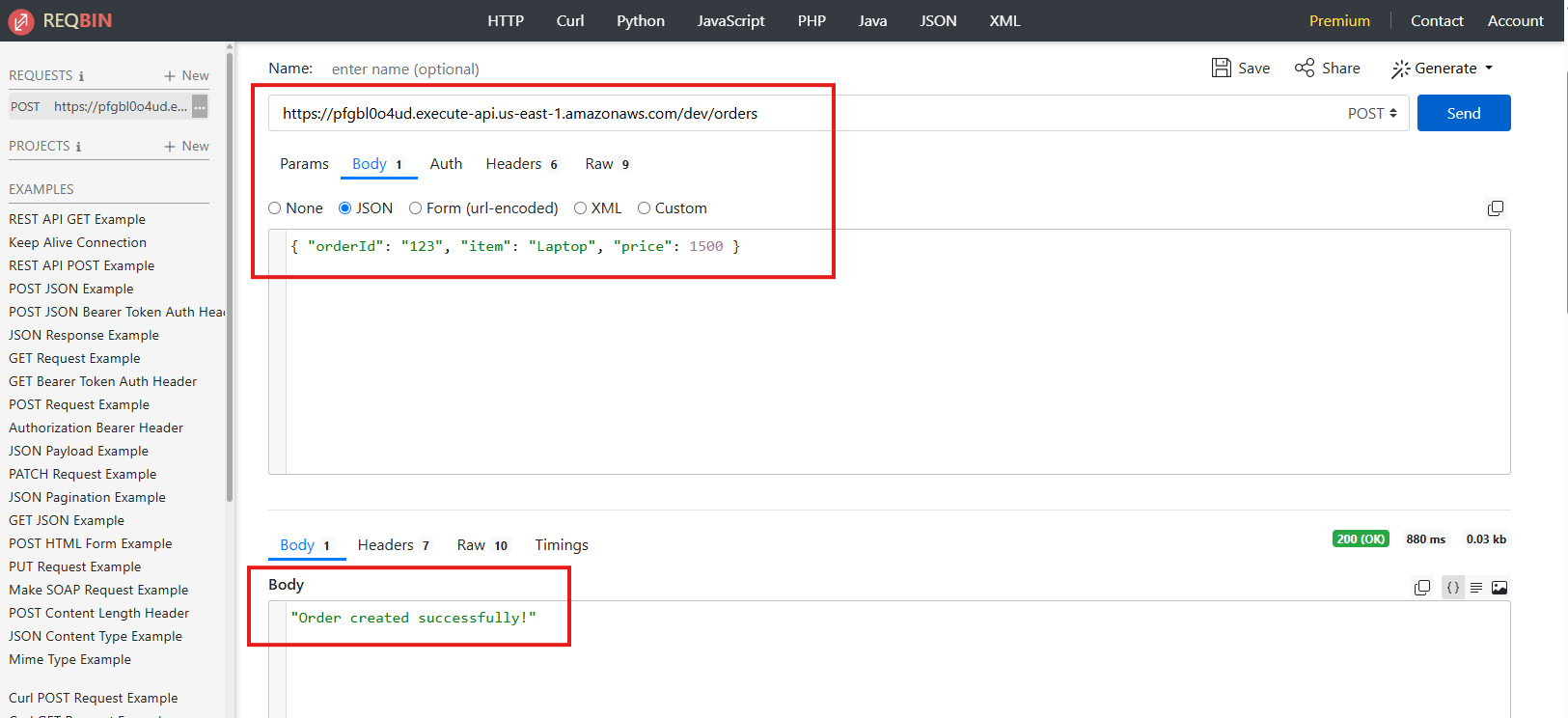This screenshot has height=718, width=1568.
Task: Add a new project with New
Action: pos(186,146)
